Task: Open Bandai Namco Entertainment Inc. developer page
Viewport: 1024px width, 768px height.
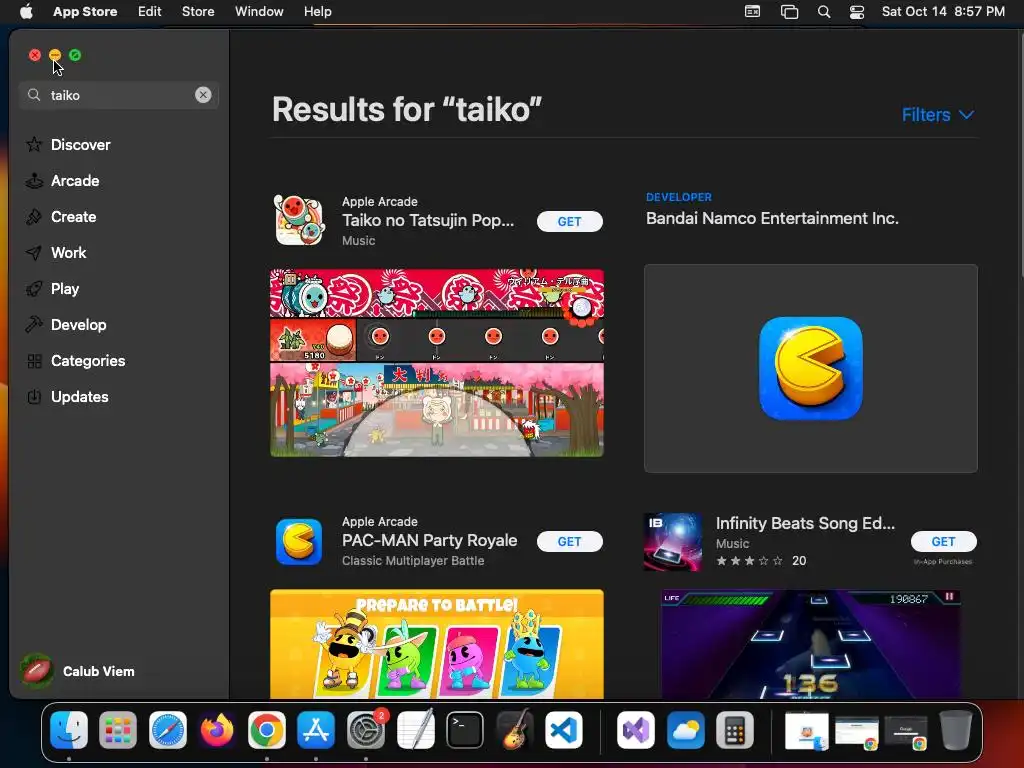Action: coord(772,218)
